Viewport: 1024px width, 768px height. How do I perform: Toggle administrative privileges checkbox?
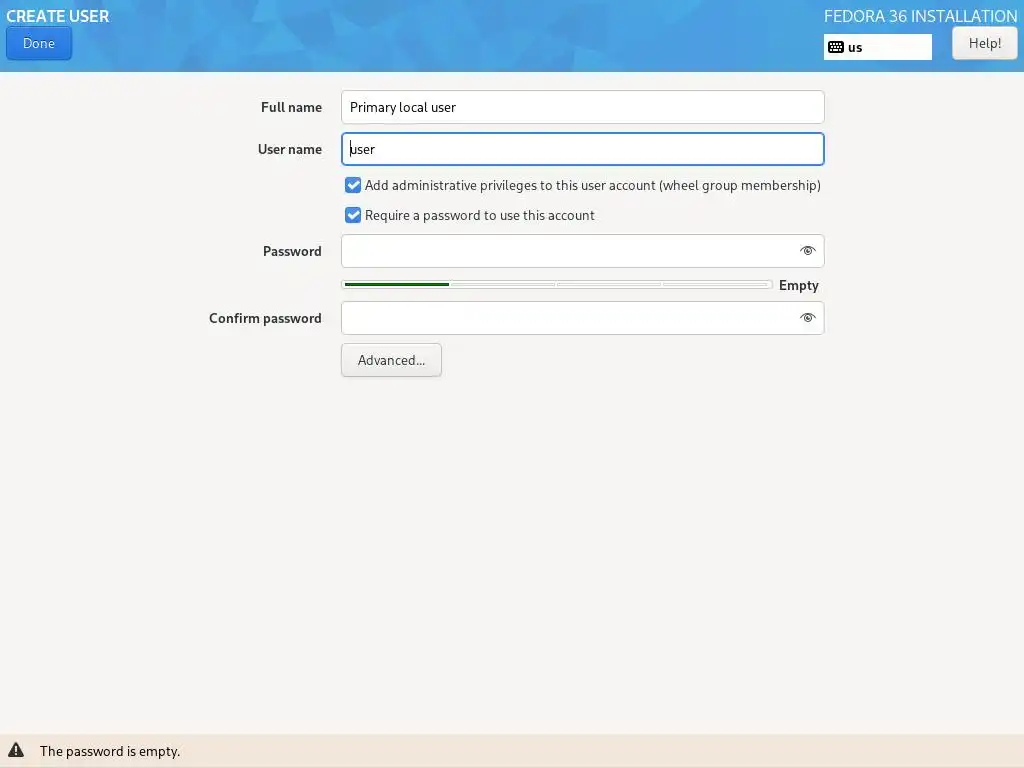click(353, 185)
